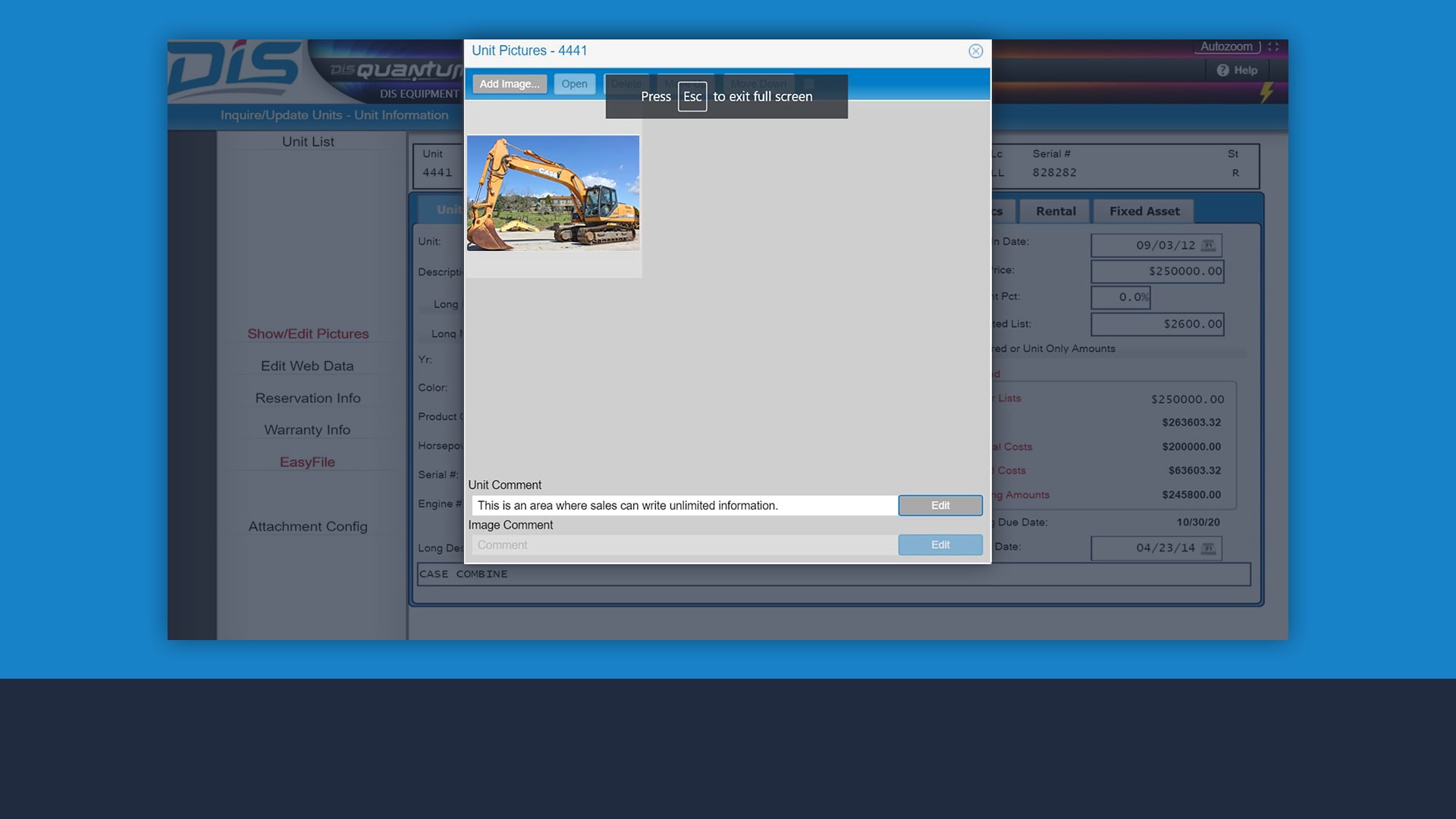Open EasyFile in the sidebar
This screenshot has width=1456, height=819.
(x=307, y=462)
